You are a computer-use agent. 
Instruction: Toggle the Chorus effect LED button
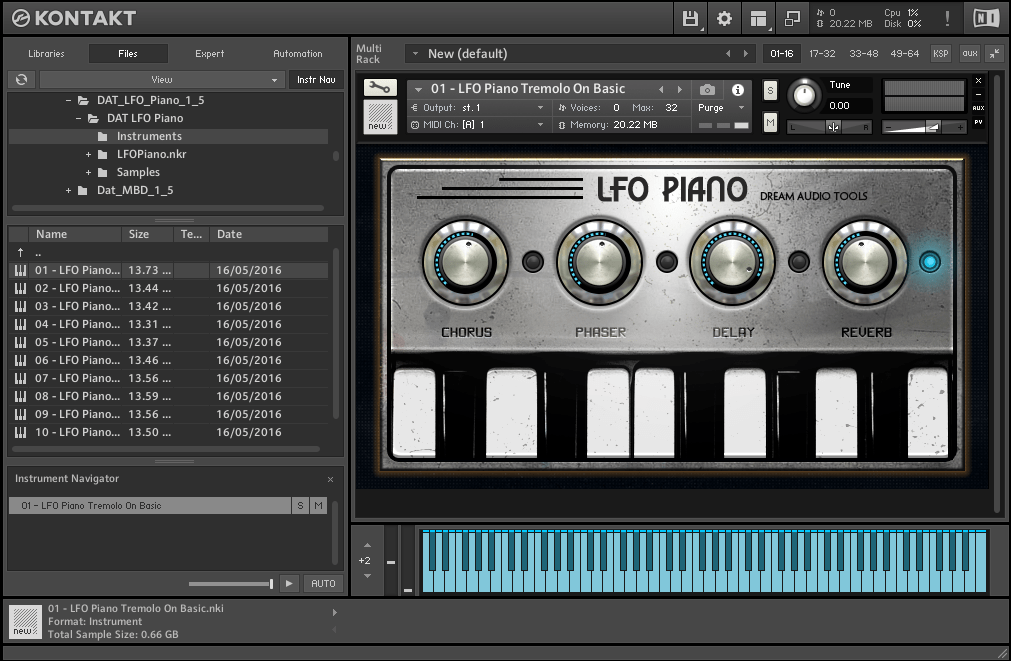click(533, 262)
